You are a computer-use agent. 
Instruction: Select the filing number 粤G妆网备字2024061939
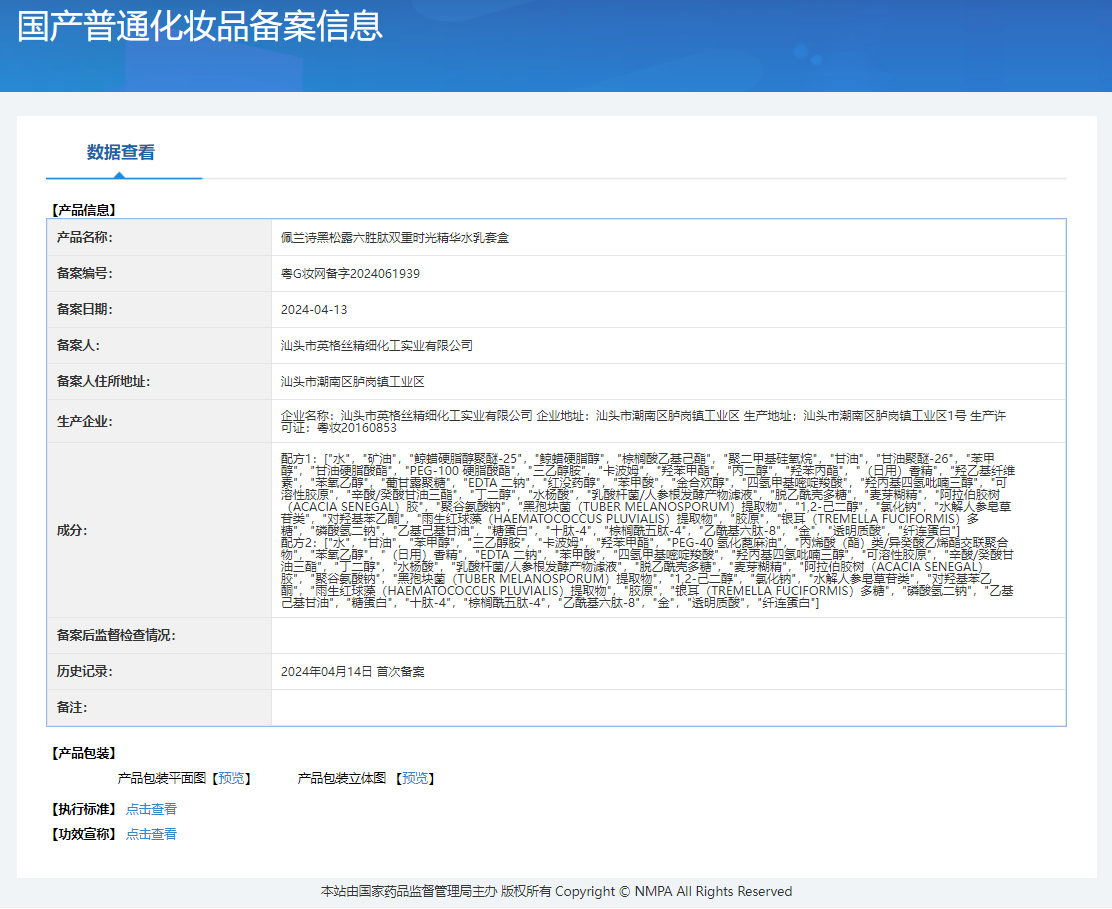(350, 274)
